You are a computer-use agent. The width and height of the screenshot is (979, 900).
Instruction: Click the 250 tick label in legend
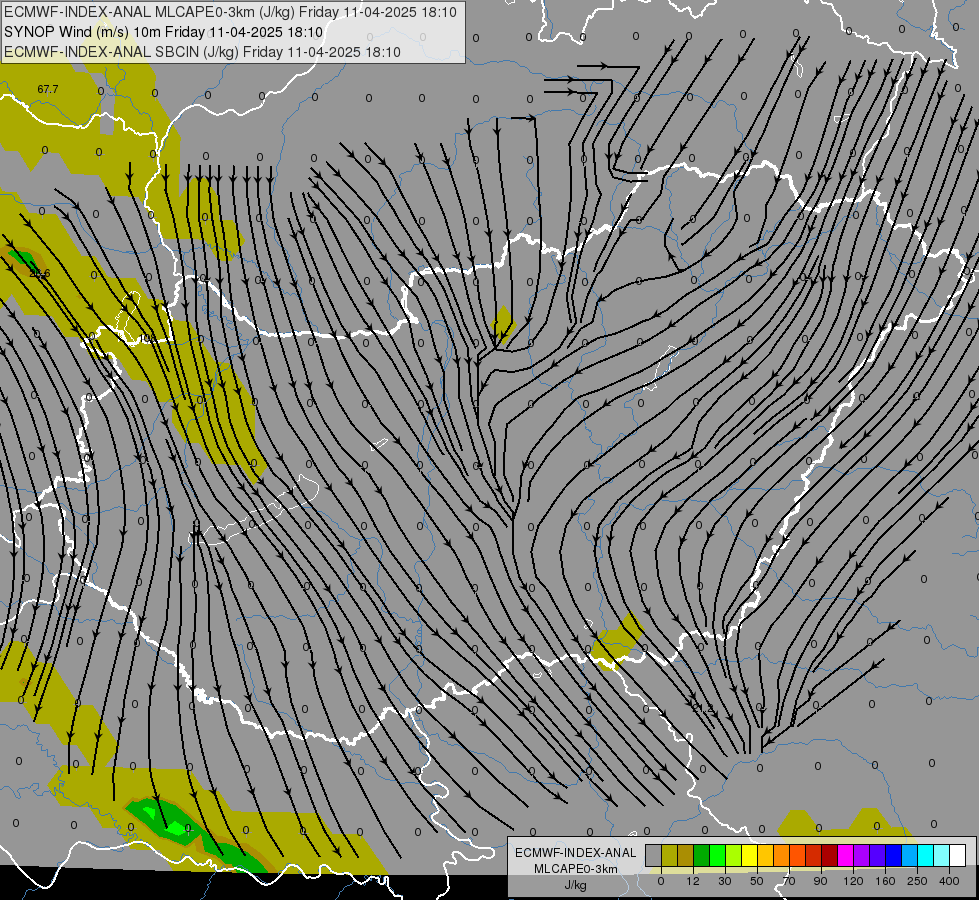917,881
